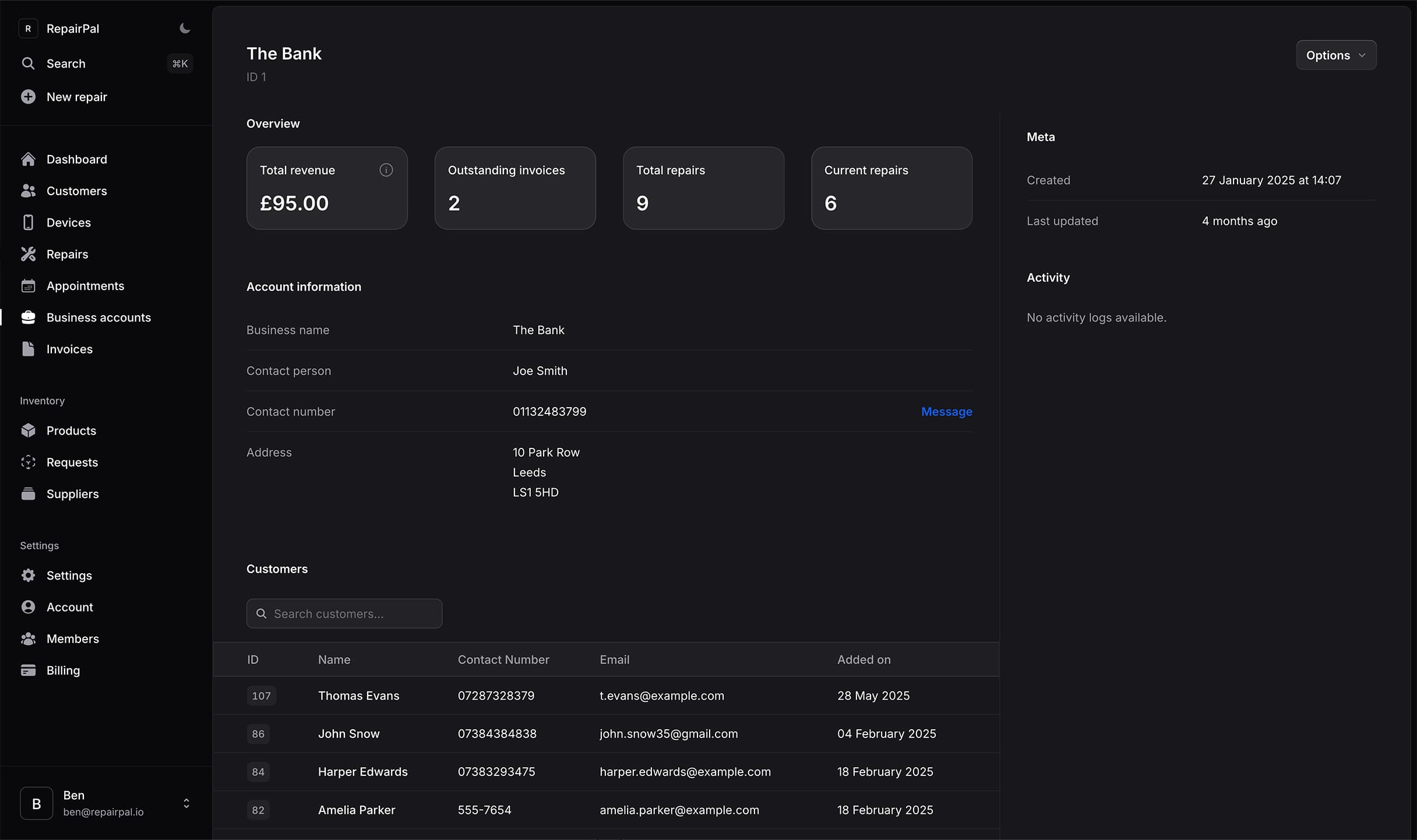Click email t.evans@example.com
This screenshot has width=1417, height=840.
click(x=662, y=696)
